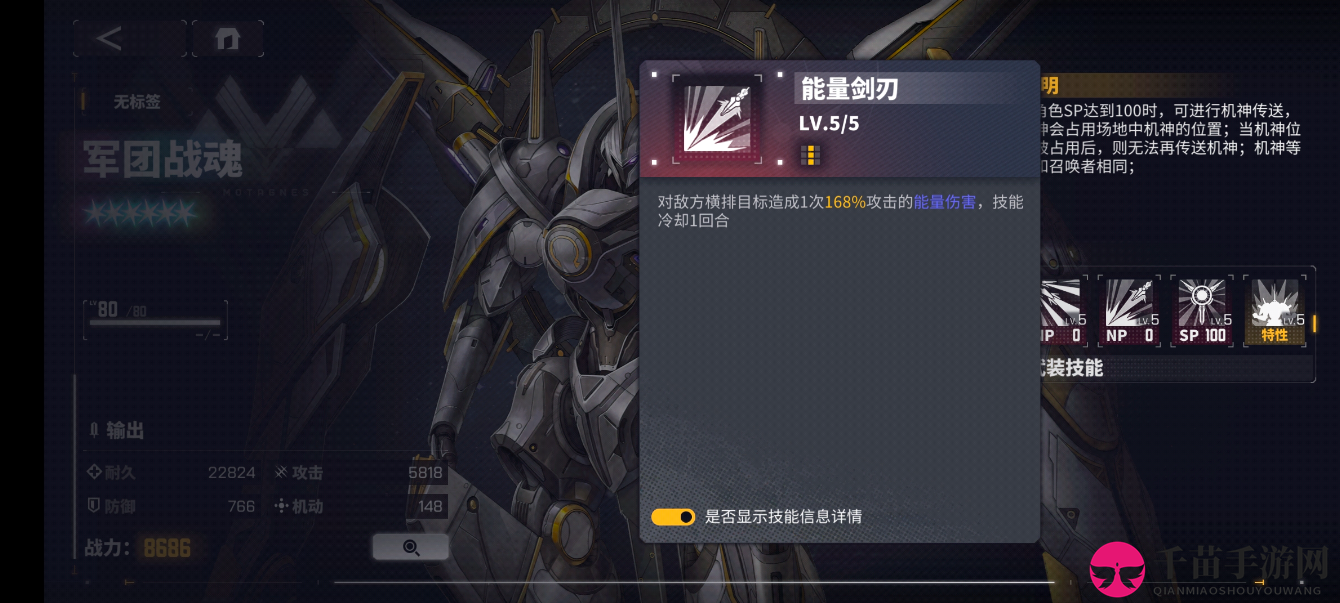Tap the level 80/80 progress bar

tap(155, 320)
